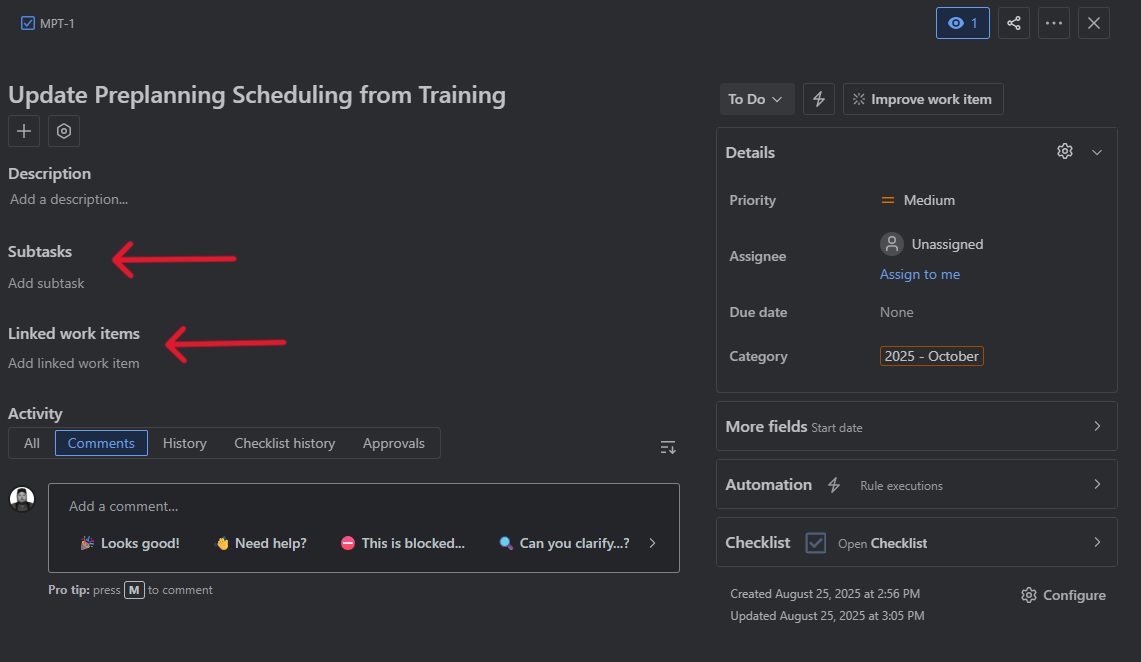The width and height of the screenshot is (1141, 662).
Task: Click the Configure gear icon
Action: tap(1028, 595)
